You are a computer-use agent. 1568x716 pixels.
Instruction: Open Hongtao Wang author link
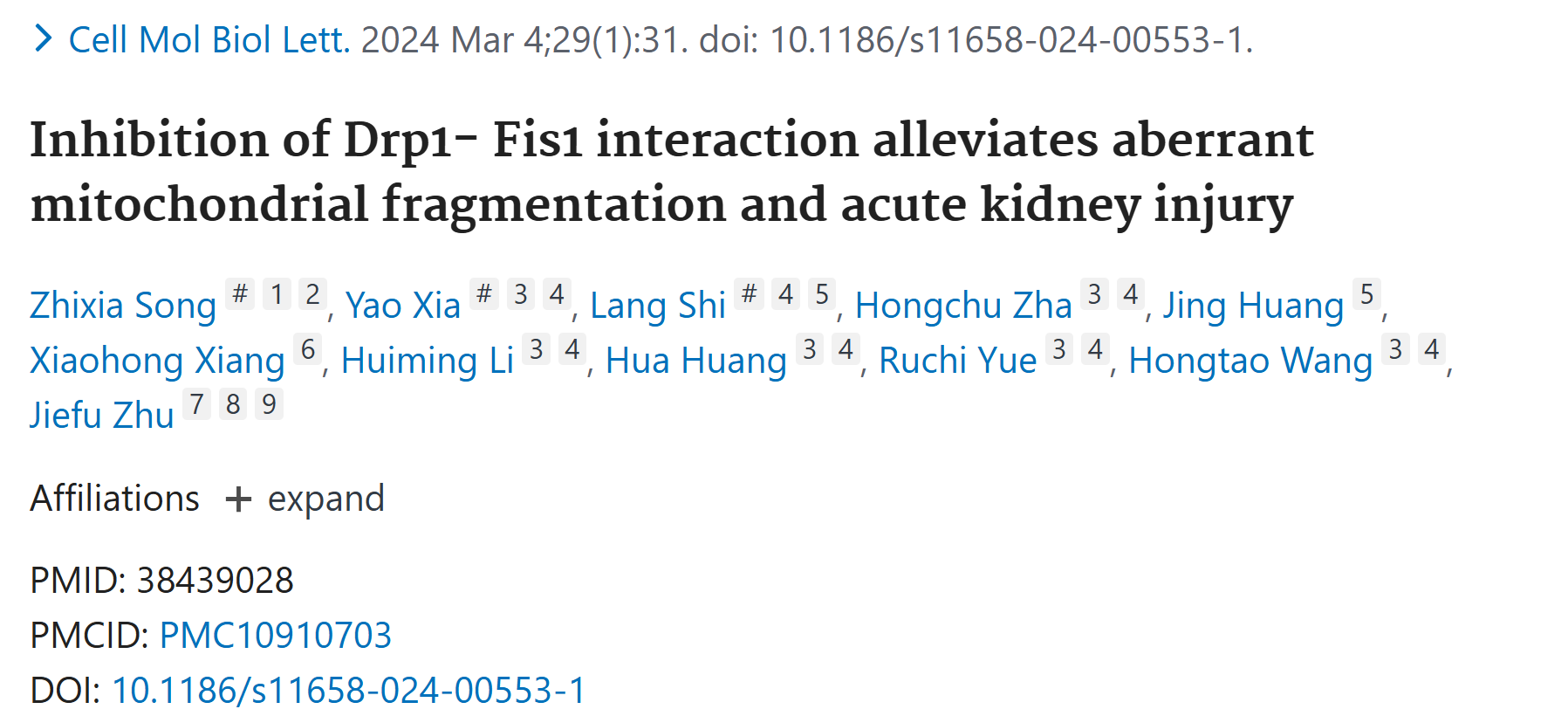(x=1250, y=361)
